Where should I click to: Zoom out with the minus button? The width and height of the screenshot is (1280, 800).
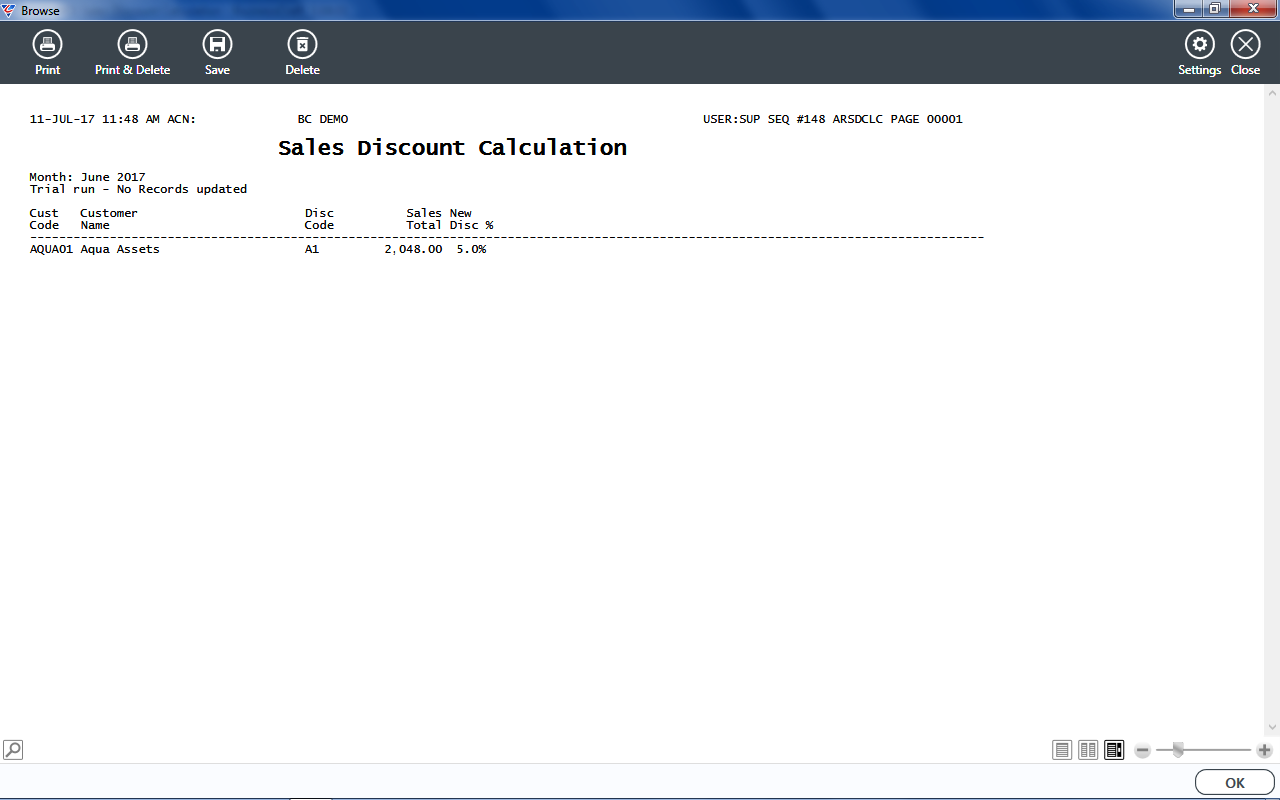click(1143, 750)
